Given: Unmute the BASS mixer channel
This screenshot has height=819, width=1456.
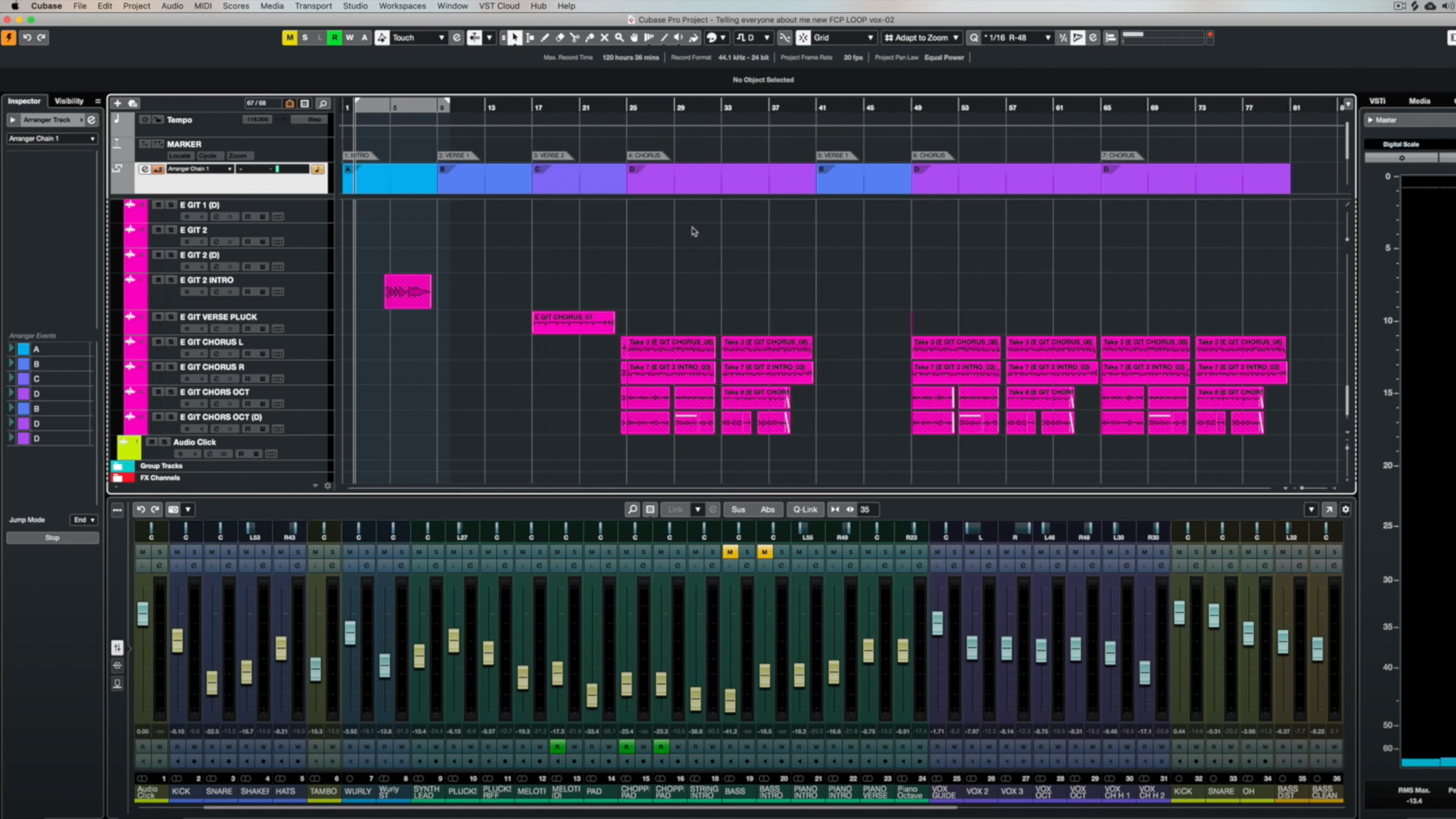Looking at the screenshot, I should [730, 552].
